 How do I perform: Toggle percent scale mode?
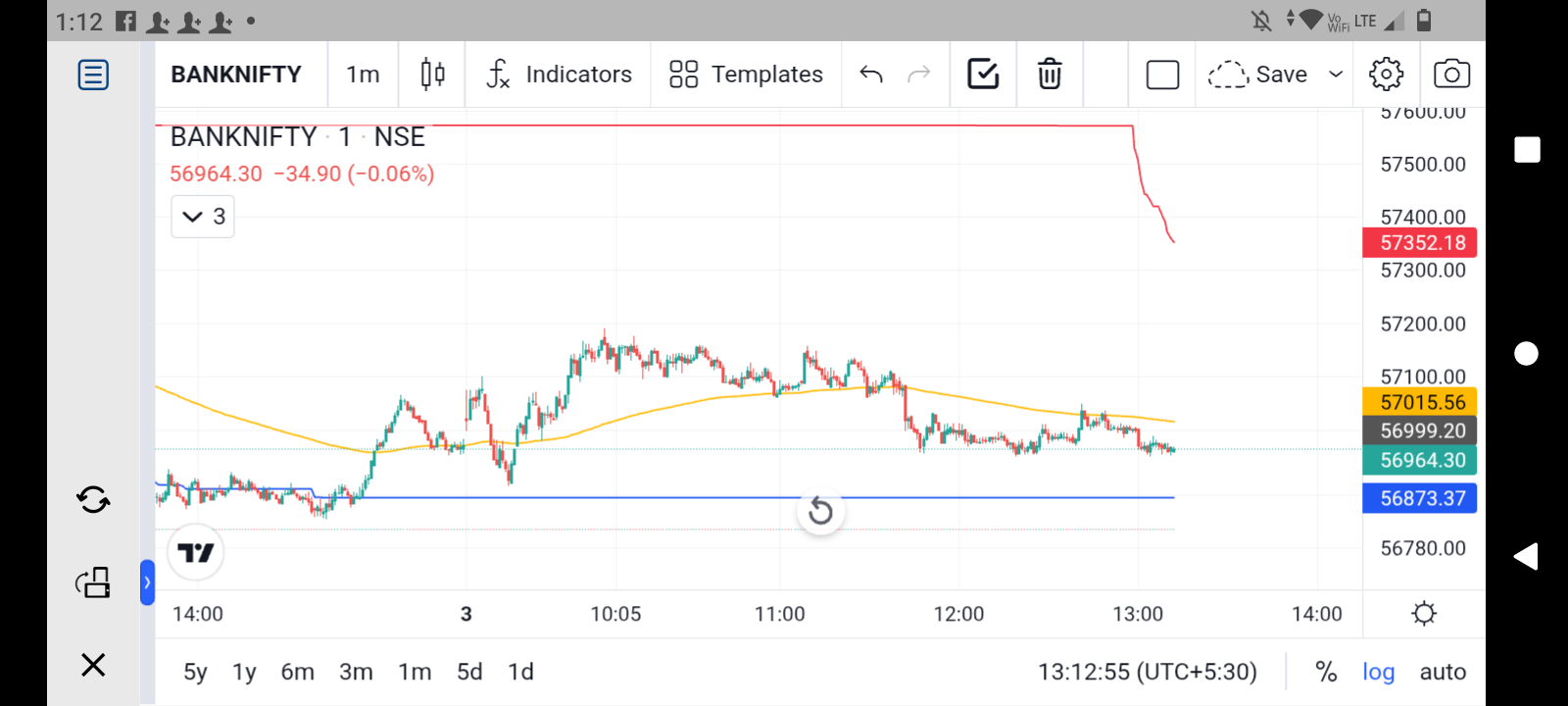tap(1326, 672)
